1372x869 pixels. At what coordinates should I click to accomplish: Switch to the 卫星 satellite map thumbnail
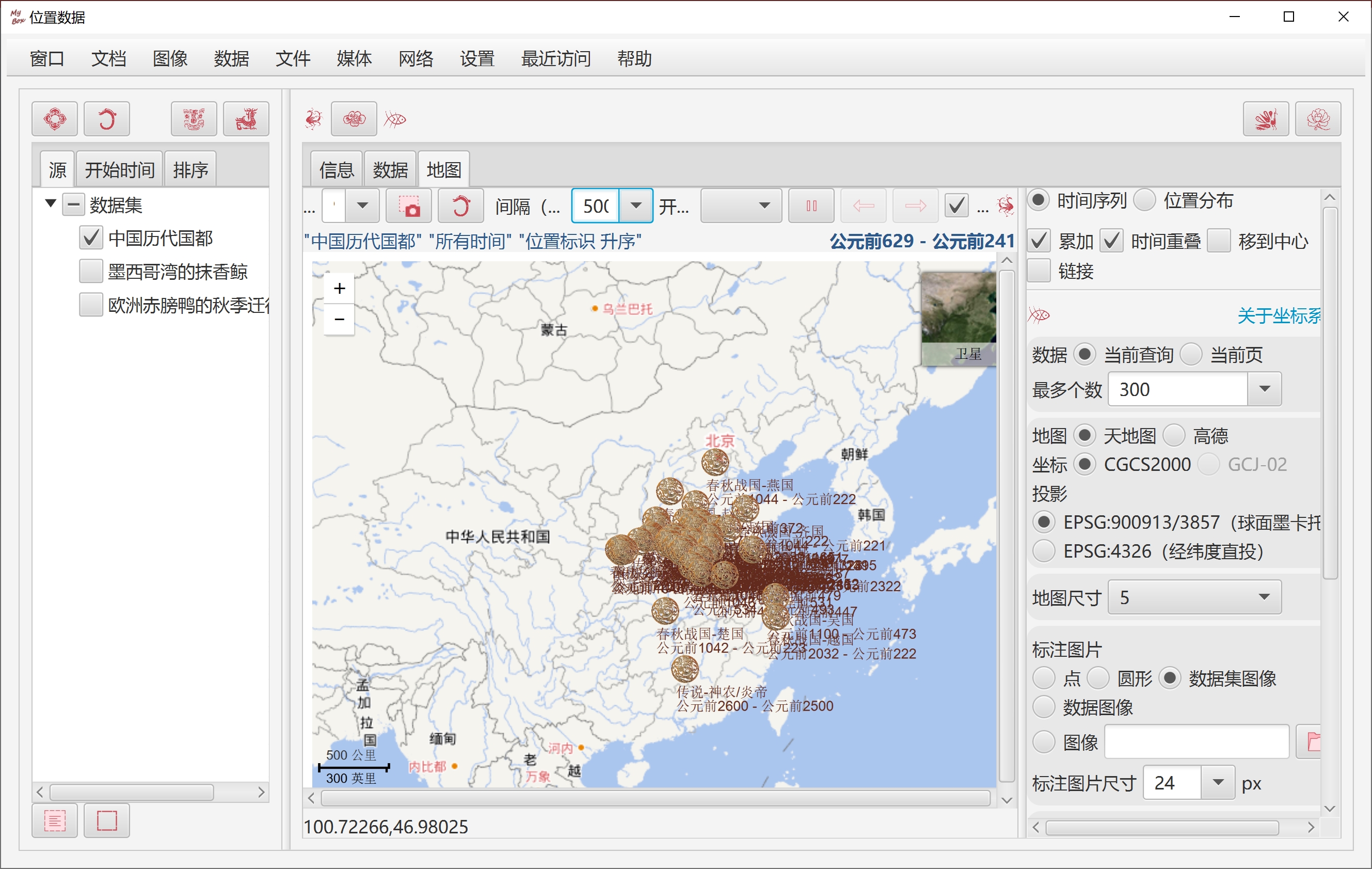coord(959,319)
